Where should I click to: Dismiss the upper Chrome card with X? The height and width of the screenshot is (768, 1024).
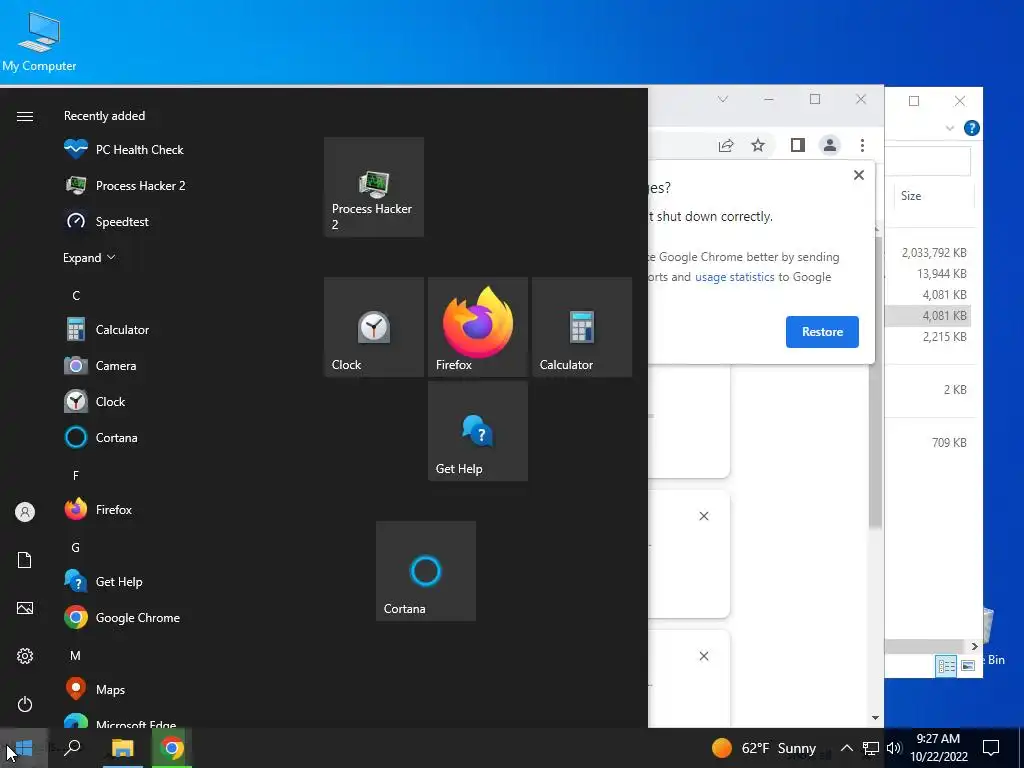[x=703, y=516]
